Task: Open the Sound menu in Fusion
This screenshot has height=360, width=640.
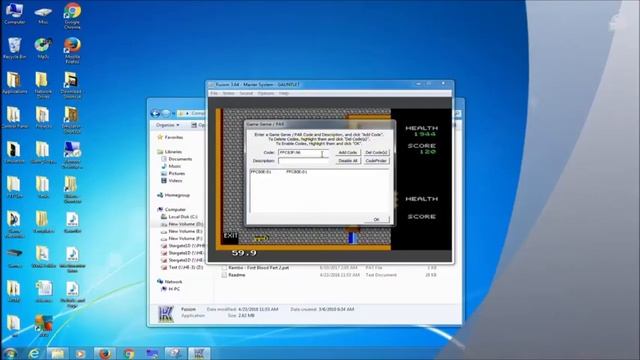Action: pos(246,93)
